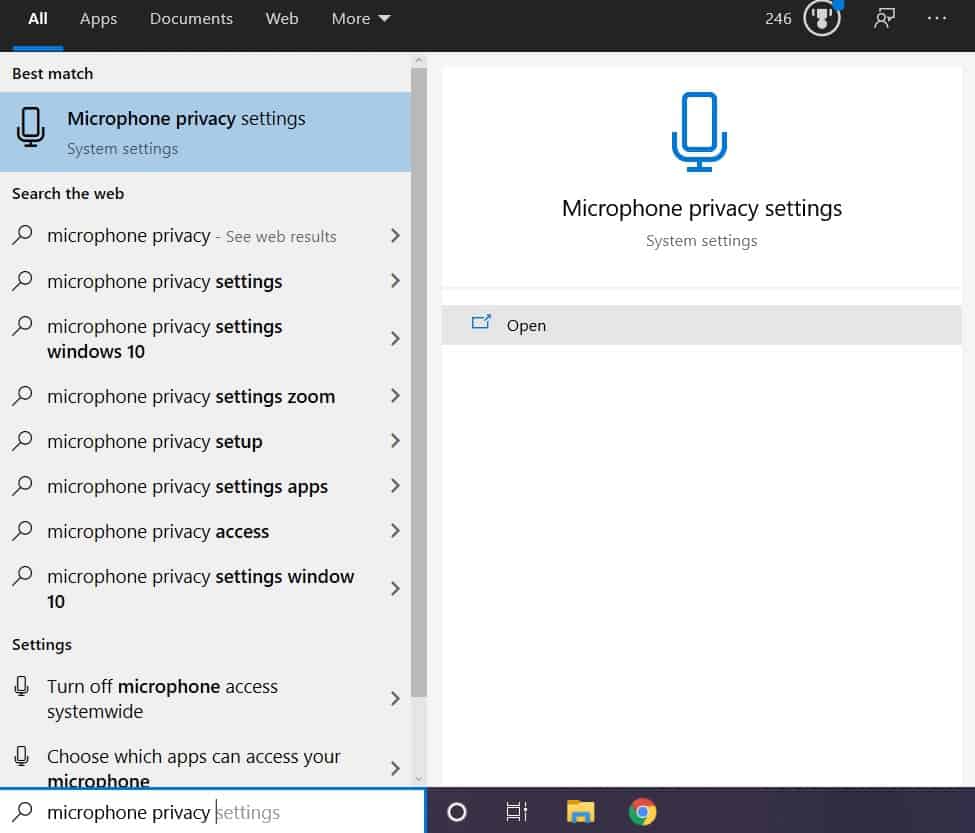Expand arrow for microphone privacy settings zoom
The image size is (975, 833).
pyautogui.click(x=395, y=397)
